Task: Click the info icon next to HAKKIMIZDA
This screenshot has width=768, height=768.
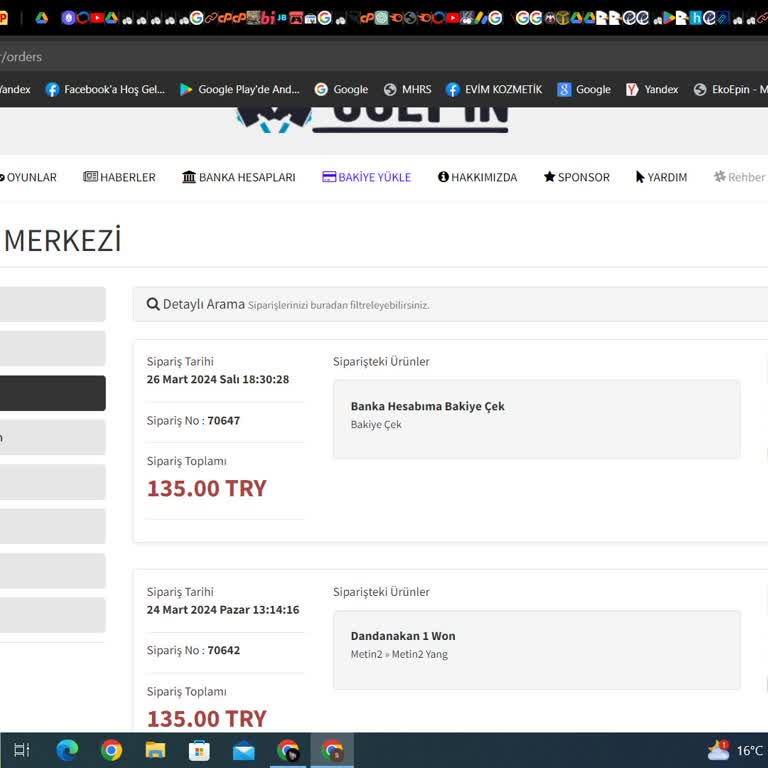Action: (x=443, y=177)
